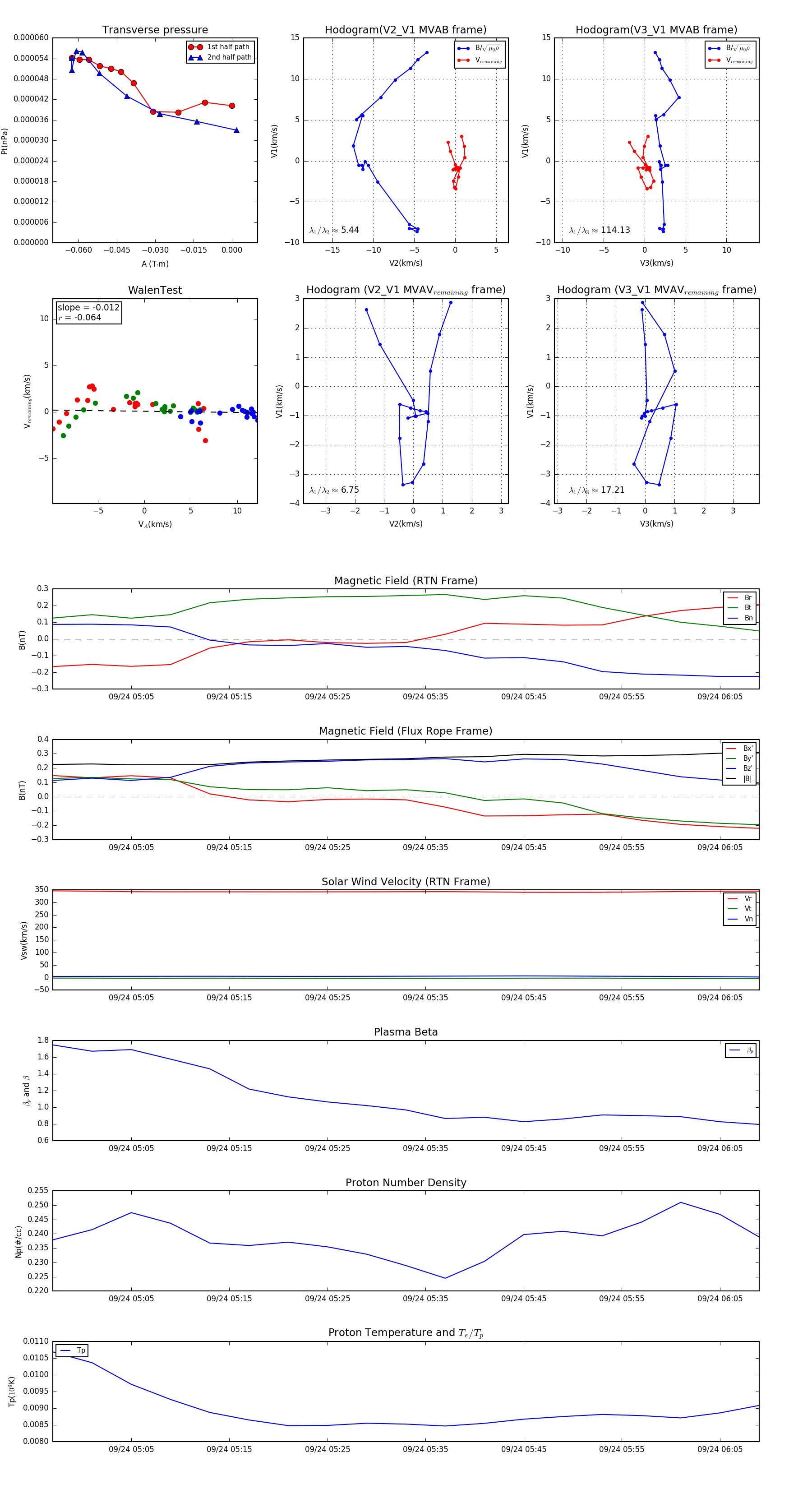The image size is (812, 1489).
Task: Select the "1st half path" legend entry
Action: click(x=220, y=47)
